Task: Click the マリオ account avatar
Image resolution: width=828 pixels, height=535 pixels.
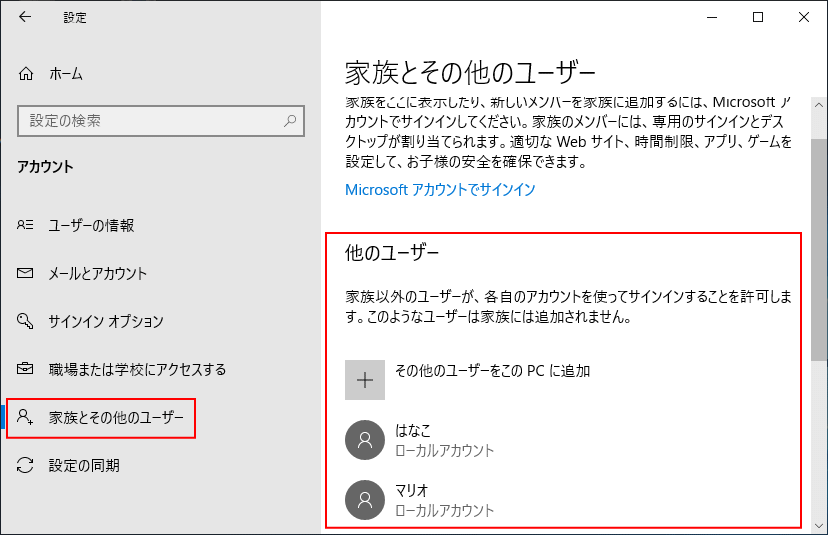Action: point(365,499)
